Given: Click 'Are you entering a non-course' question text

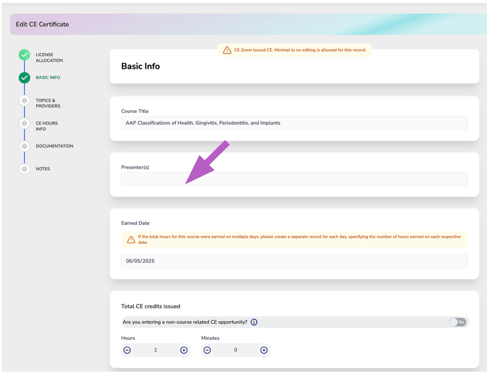Looking at the screenshot, I should click(x=185, y=322).
